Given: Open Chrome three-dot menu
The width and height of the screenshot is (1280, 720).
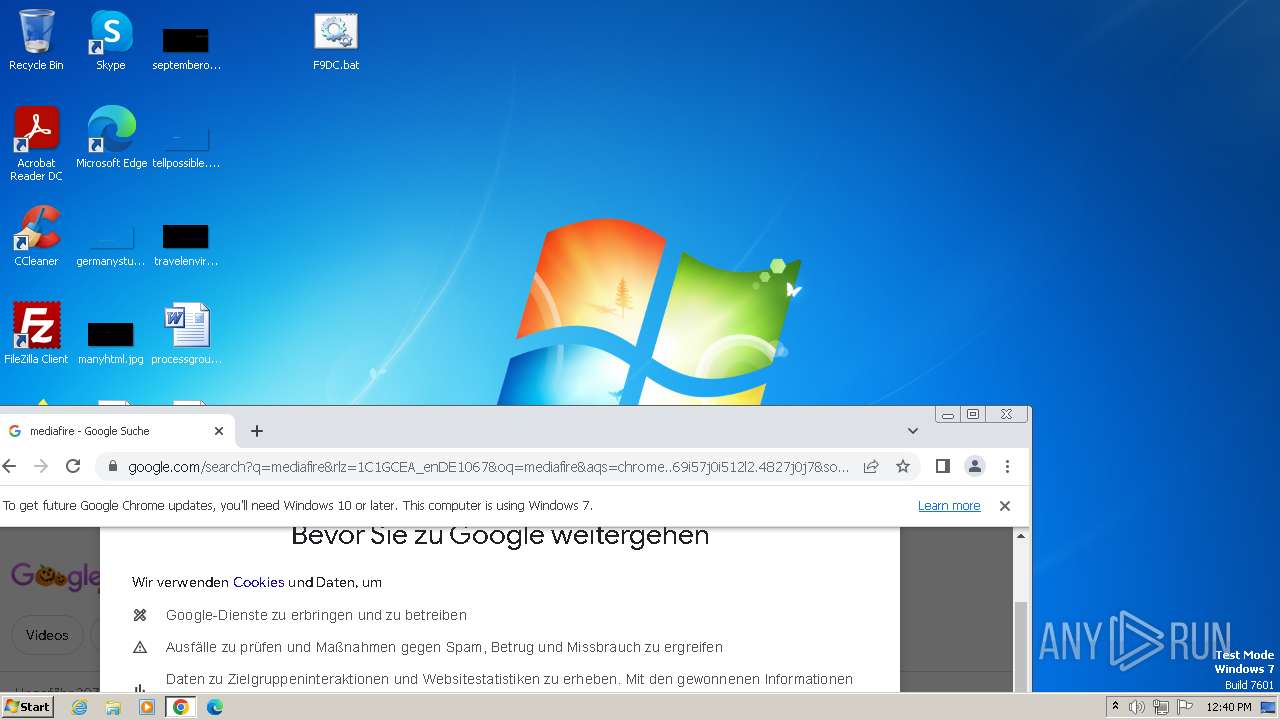Looking at the screenshot, I should pyautogui.click(x=1007, y=466).
